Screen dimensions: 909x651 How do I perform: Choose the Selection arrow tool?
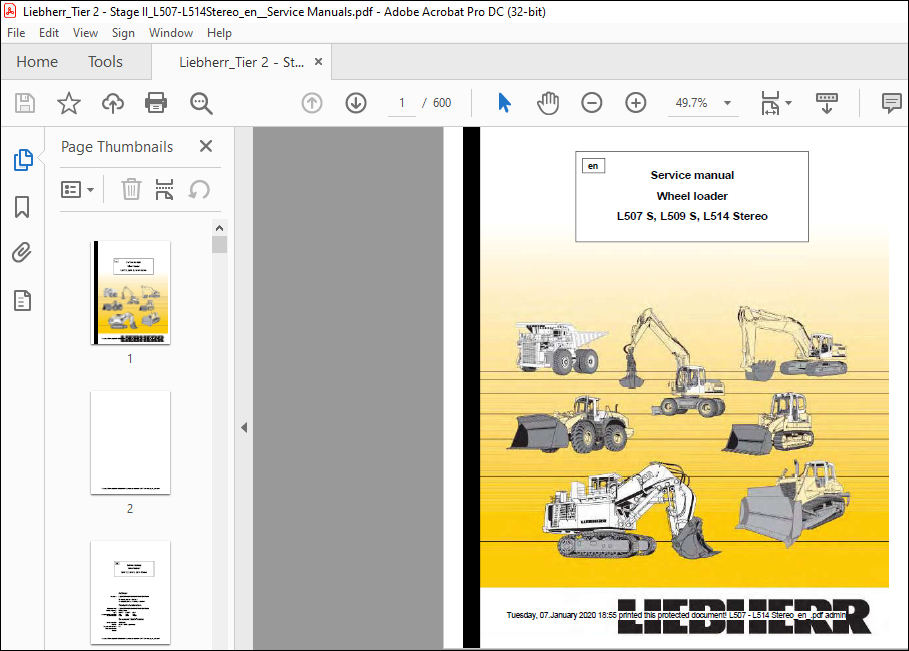click(504, 103)
